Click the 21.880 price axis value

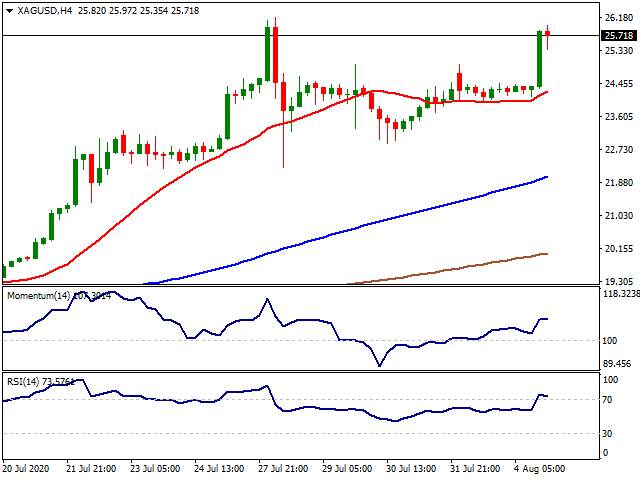(619, 182)
